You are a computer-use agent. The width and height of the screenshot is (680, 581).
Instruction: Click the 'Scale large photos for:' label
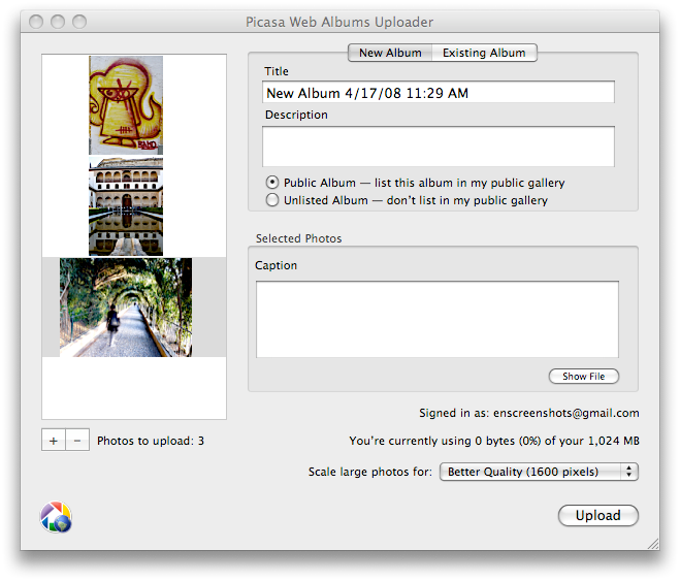[x=370, y=471]
